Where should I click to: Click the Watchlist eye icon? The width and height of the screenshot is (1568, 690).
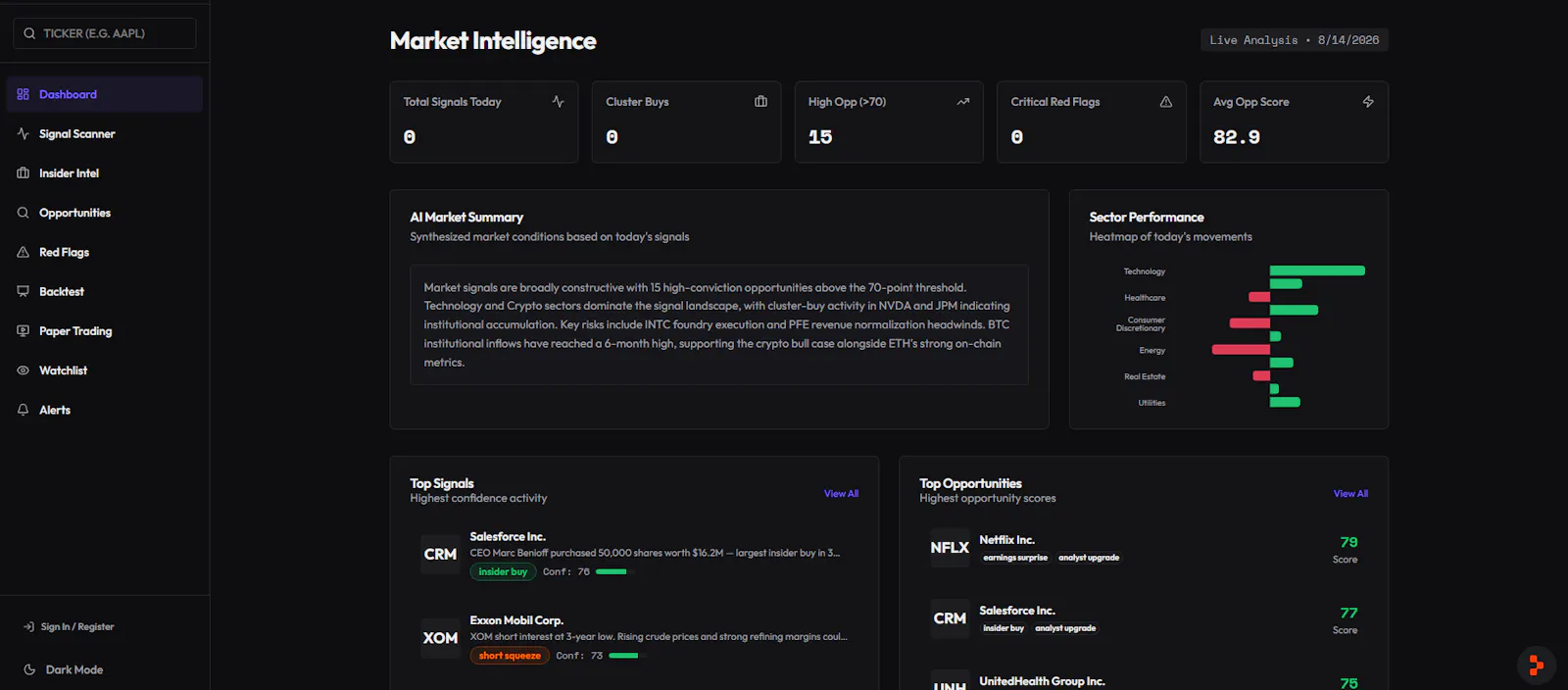tap(23, 370)
